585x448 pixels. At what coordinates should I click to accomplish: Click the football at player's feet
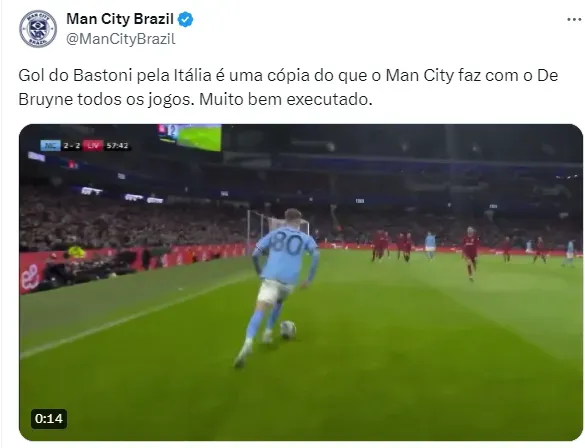pos(288,329)
